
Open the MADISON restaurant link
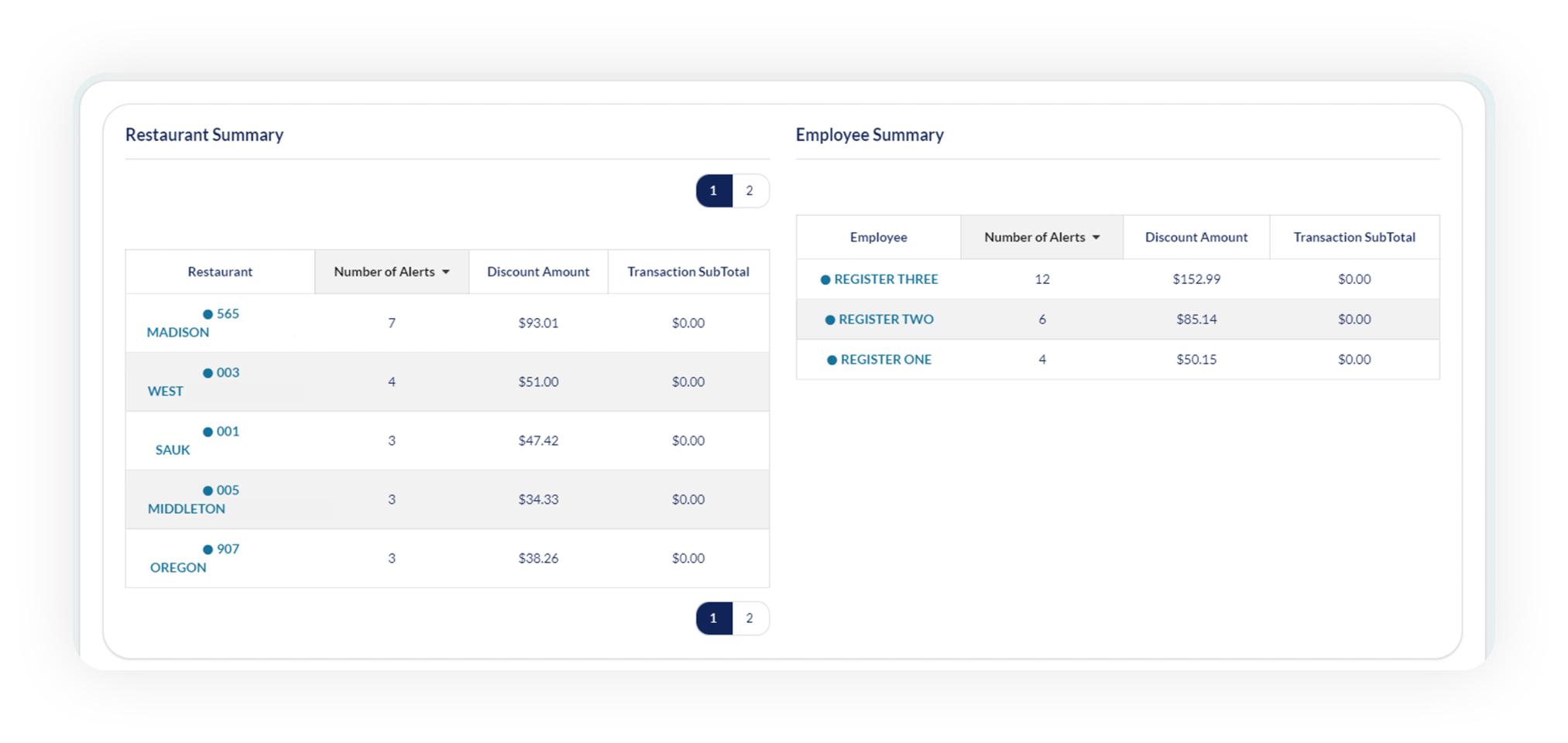click(178, 332)
